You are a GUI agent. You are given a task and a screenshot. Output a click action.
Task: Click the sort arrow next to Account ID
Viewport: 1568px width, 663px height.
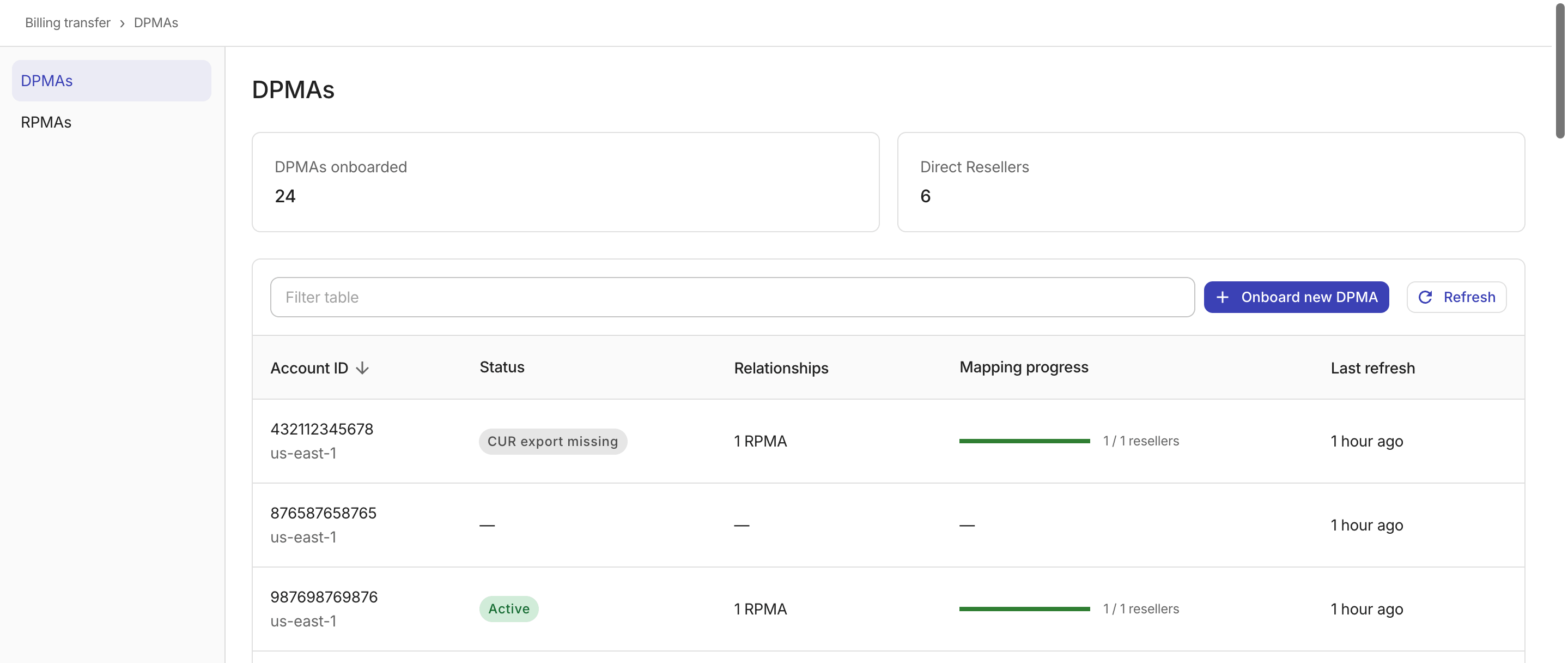(x=362, y=368)
